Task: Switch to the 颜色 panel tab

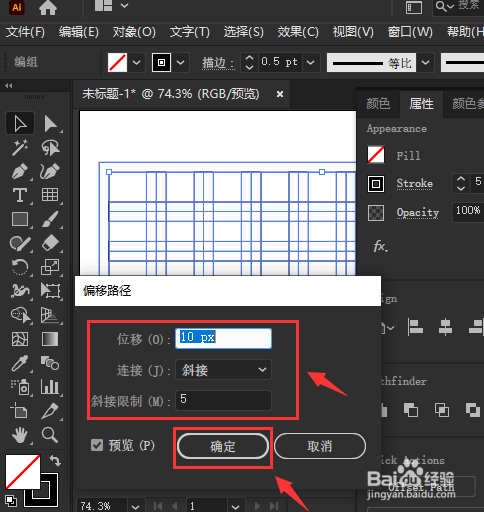Action: pos(378,104)
